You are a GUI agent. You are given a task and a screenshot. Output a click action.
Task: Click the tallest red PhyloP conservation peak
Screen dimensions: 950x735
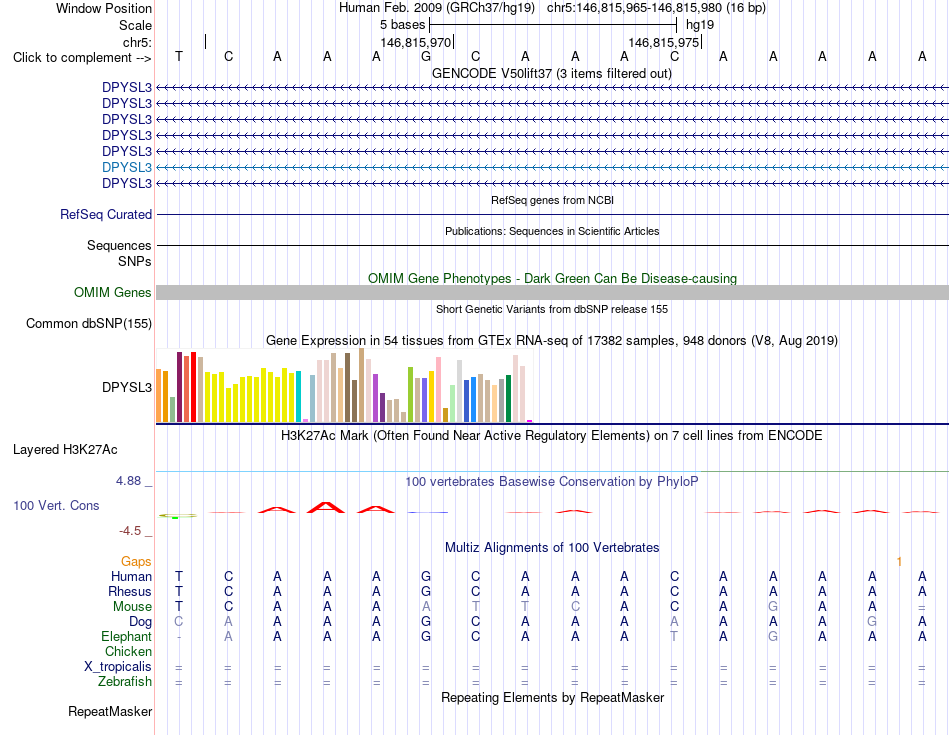click(326, 507)
